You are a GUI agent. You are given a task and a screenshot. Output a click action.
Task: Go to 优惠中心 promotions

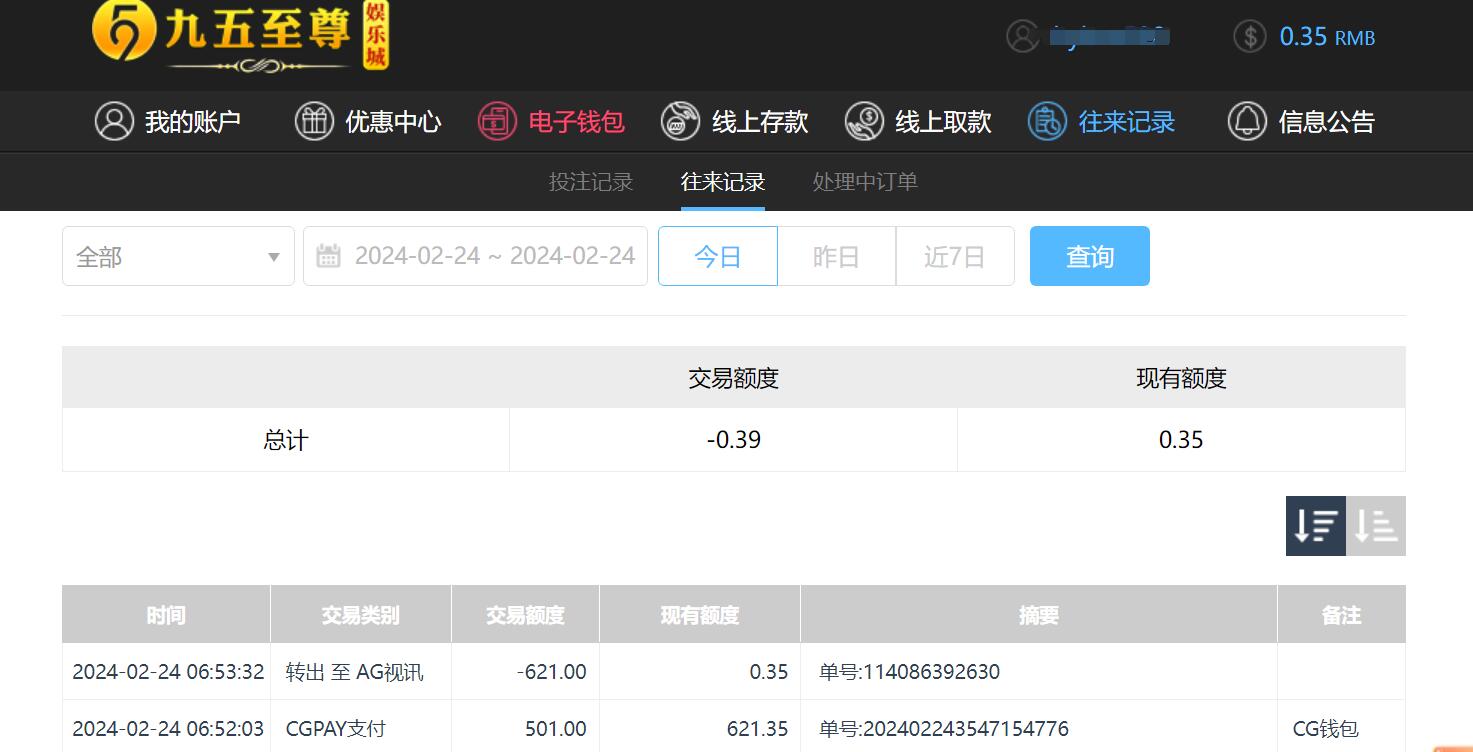tap(368, 122)
